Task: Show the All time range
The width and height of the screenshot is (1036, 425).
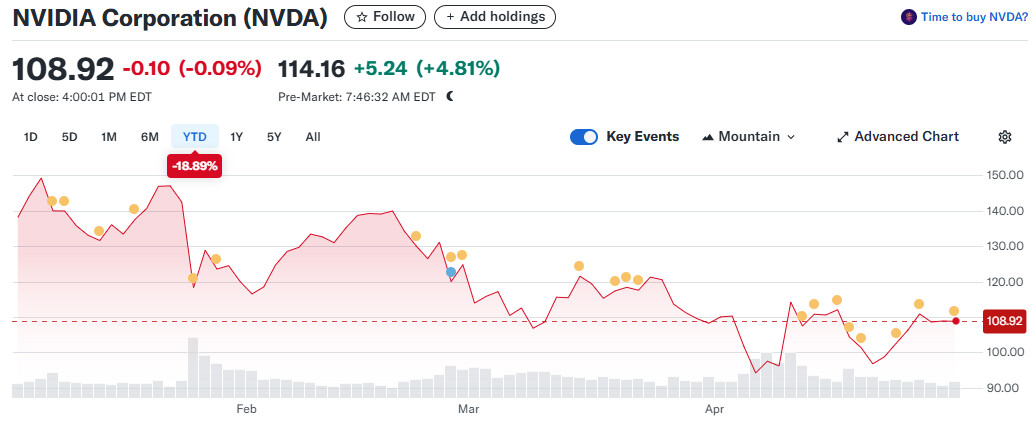Action: pyautogui.click(x=313, y=137)
